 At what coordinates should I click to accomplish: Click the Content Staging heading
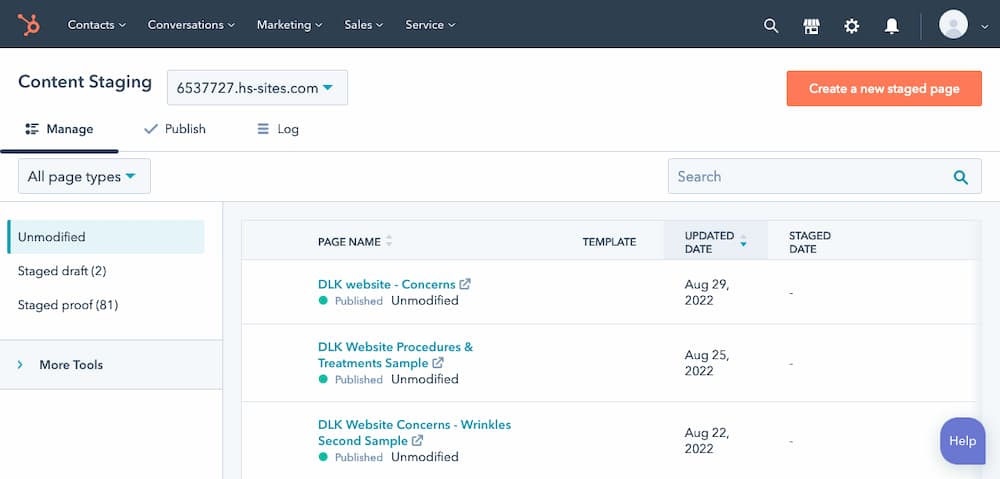85,82
